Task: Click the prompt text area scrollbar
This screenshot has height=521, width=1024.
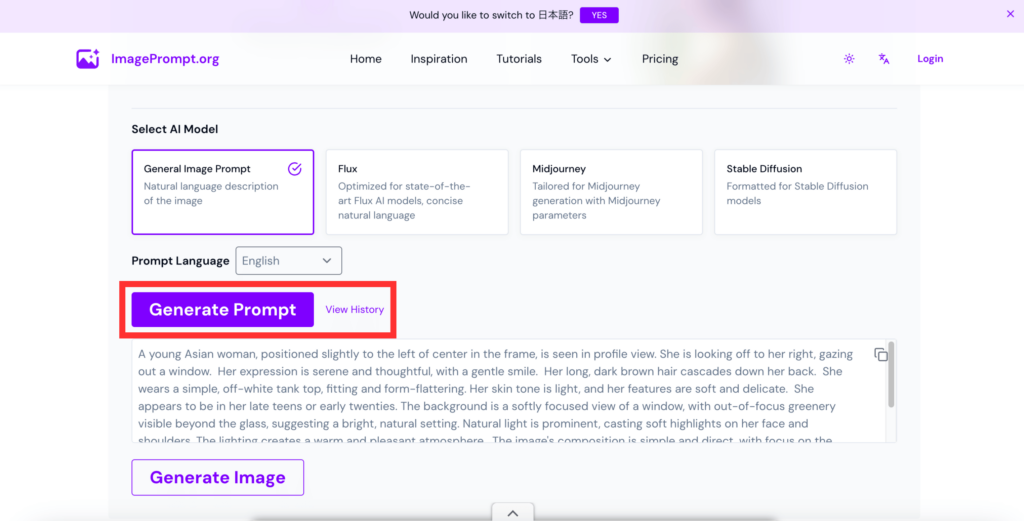Action: (x=891, y=375)
